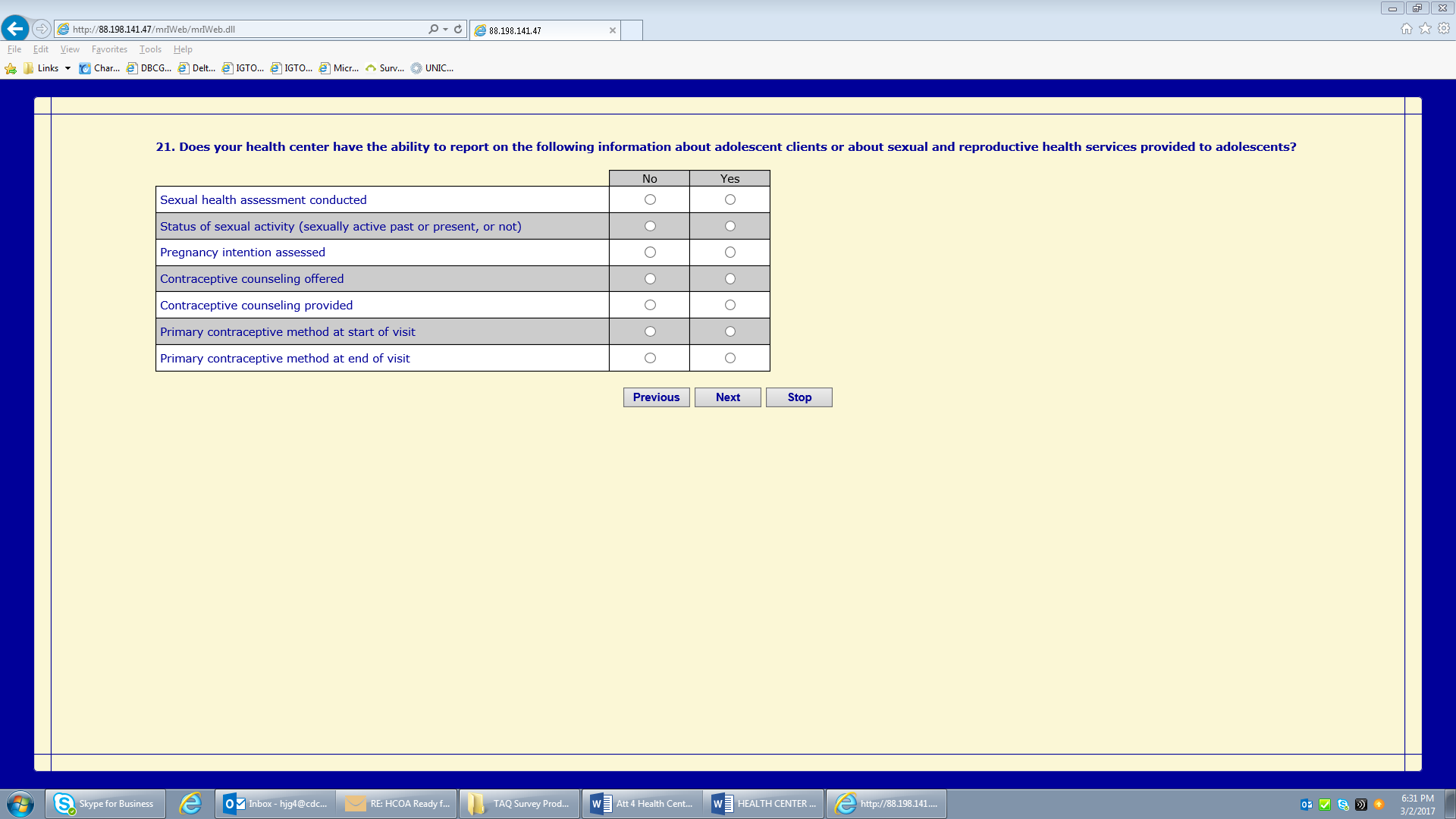Open the Tools gear icon
Image resolution: width=1456 pixels, height=819 pixels.
[1444, 29]
